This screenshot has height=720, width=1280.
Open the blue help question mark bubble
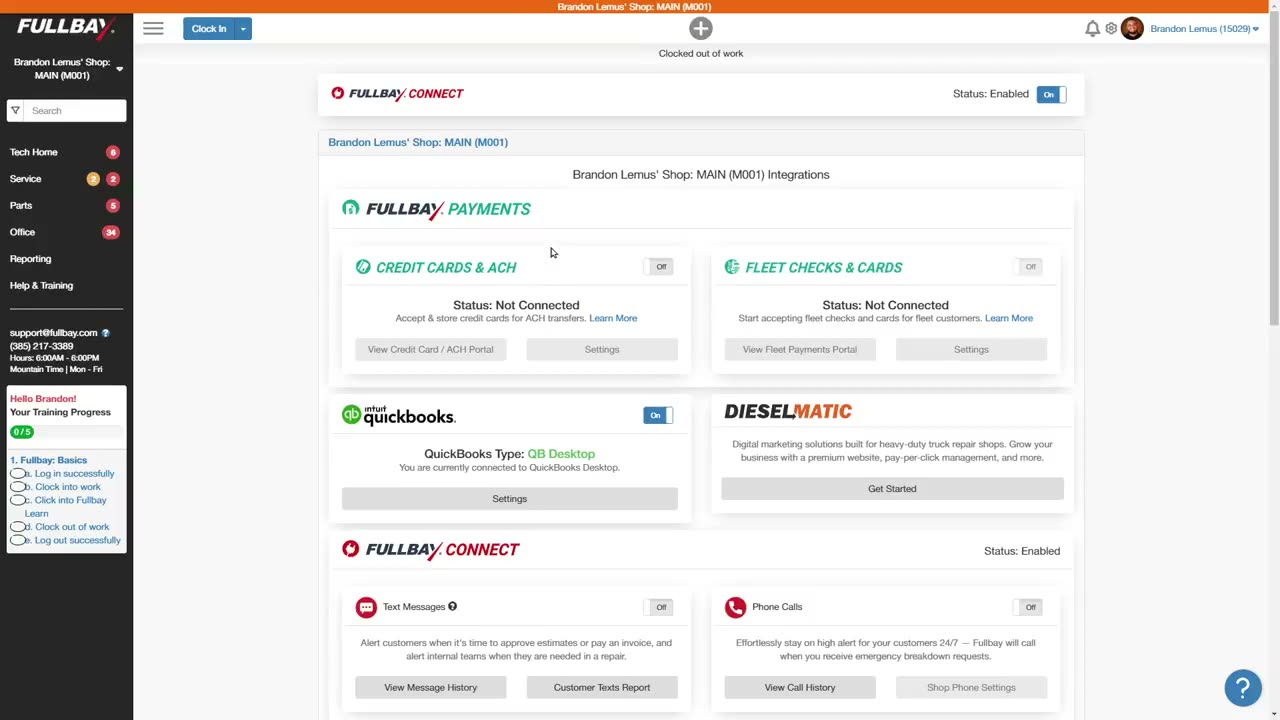[1243, 688]
